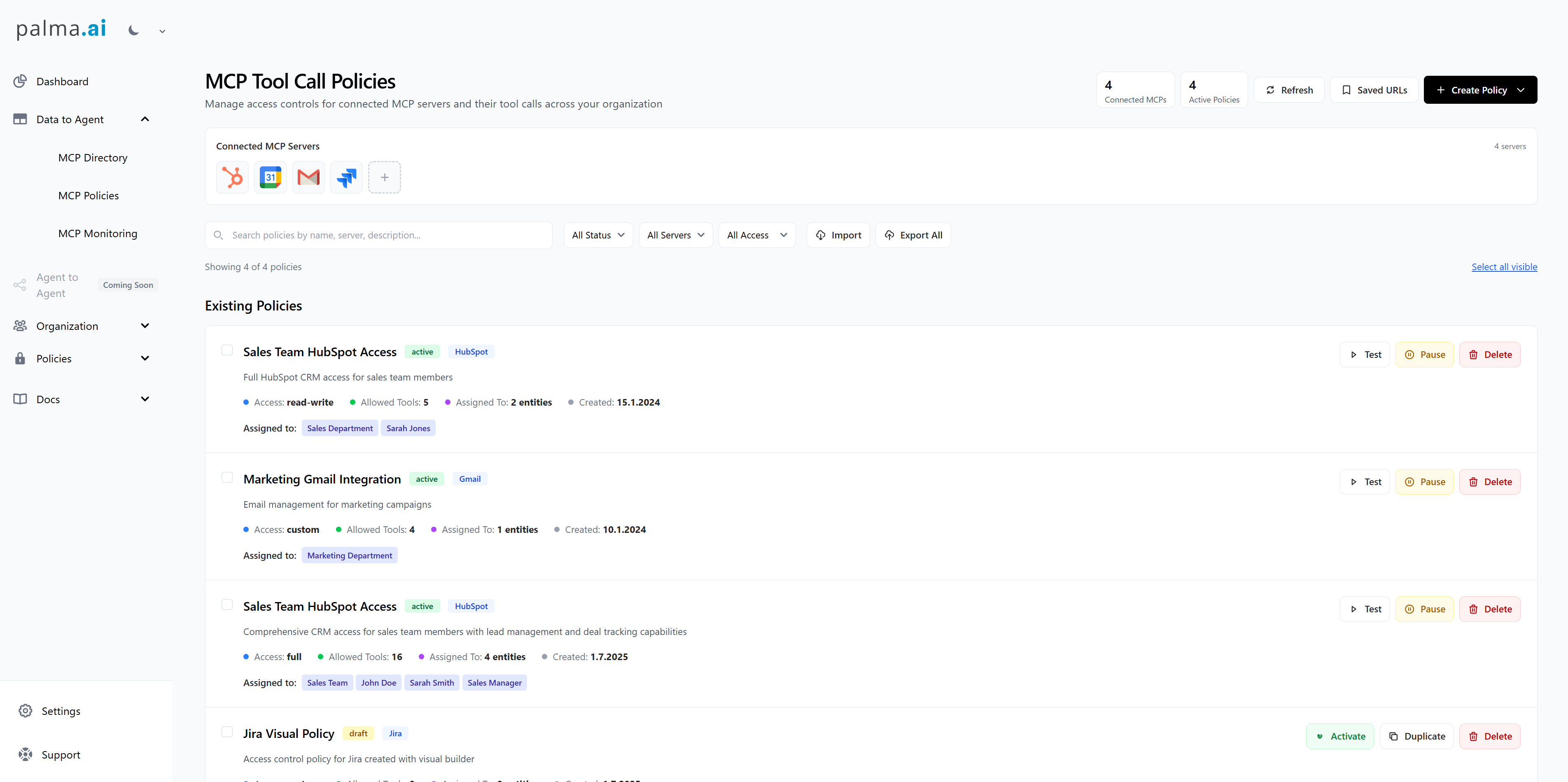Open the All Access filter dropdown
This screenshot has height=782, width=1568.
(x=757, y=235)
